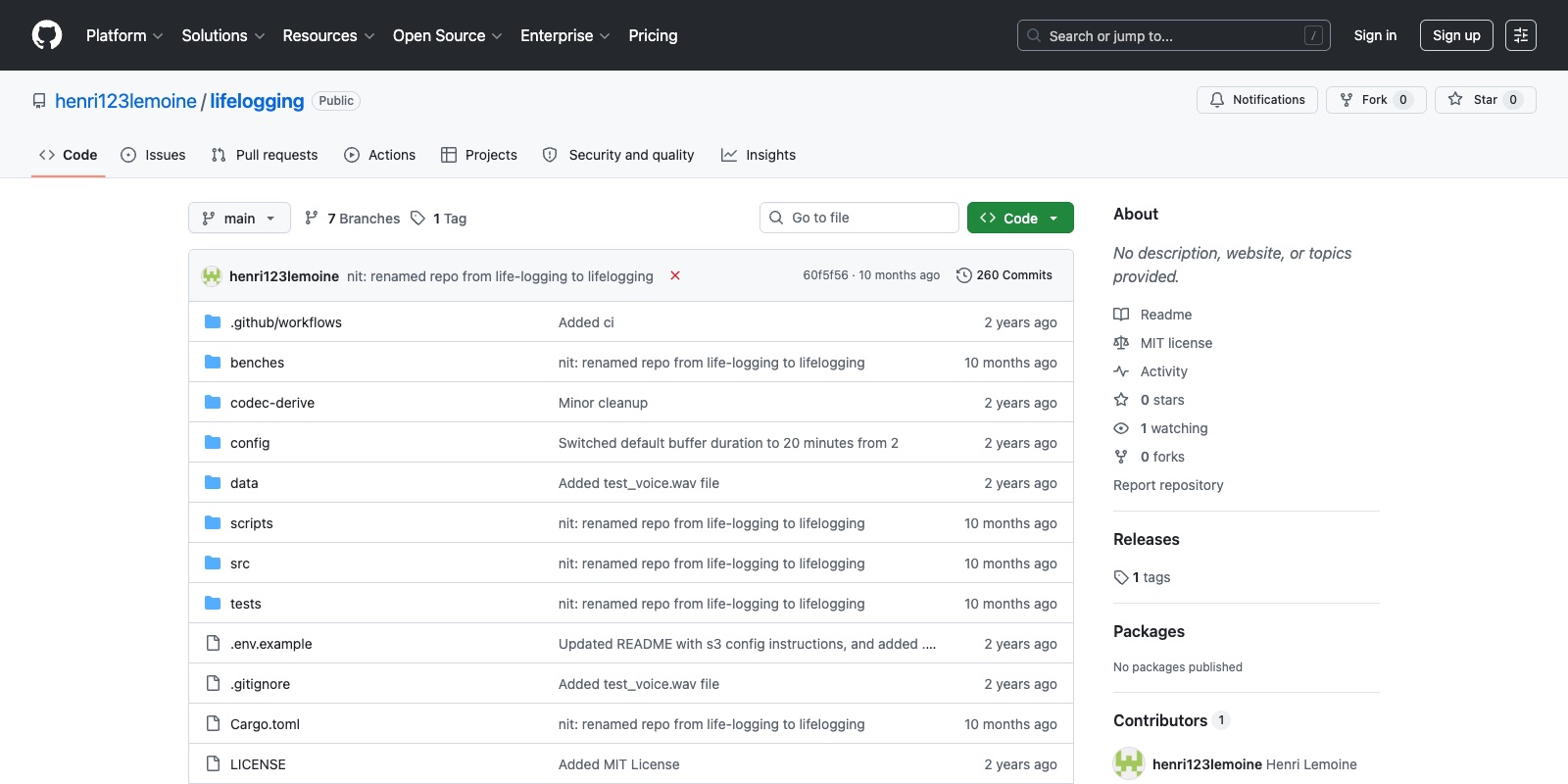Click the Star icon

(x=1455, y=100)
